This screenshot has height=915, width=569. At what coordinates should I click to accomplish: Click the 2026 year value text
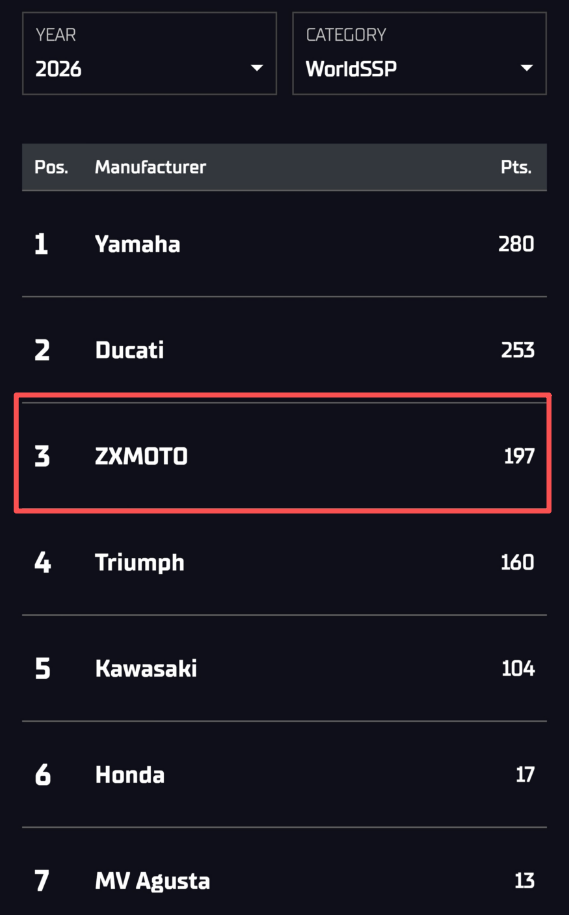pyautogui.click(x=58, y=69)
